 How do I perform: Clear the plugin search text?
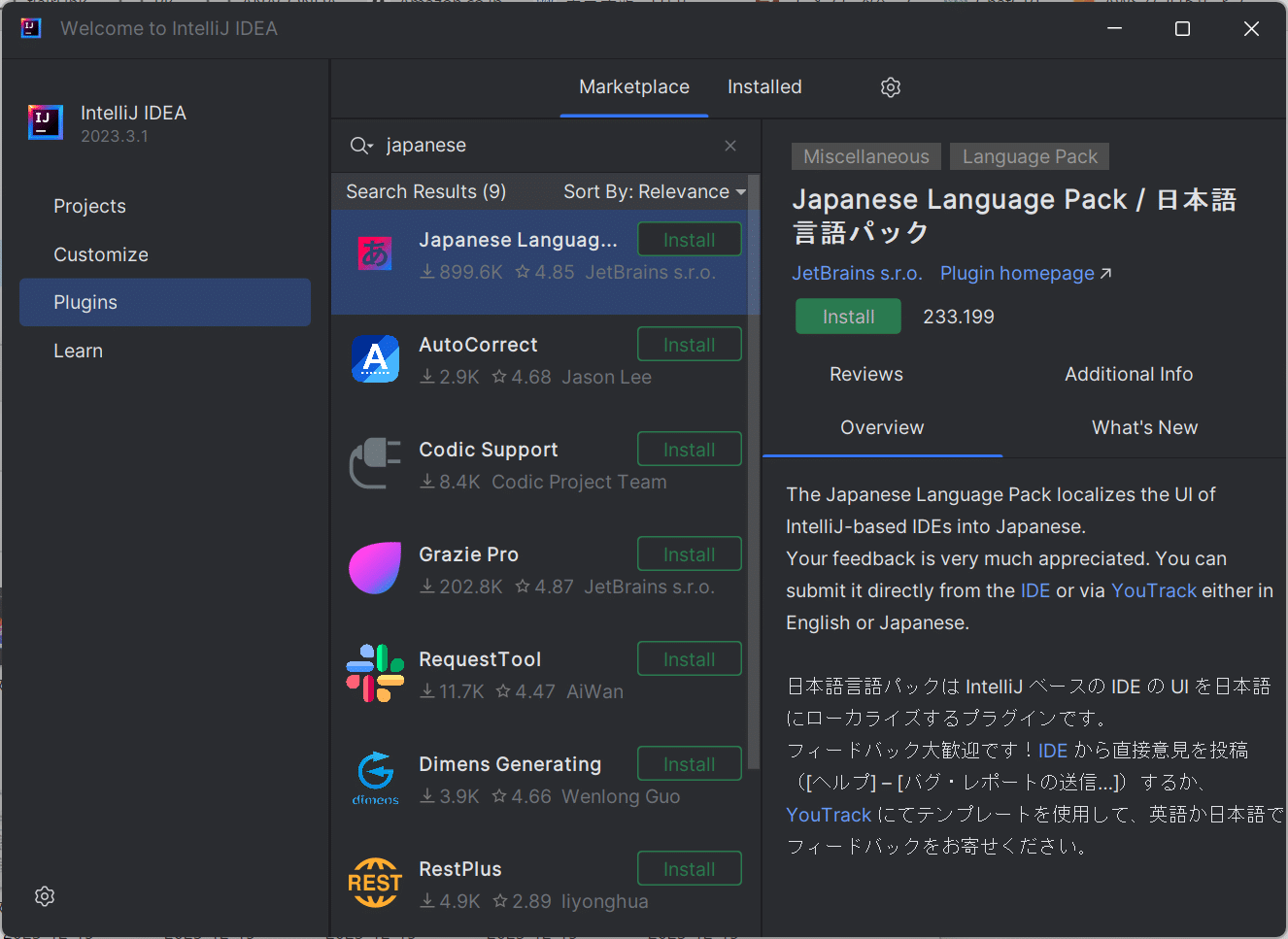click(730, 146)
